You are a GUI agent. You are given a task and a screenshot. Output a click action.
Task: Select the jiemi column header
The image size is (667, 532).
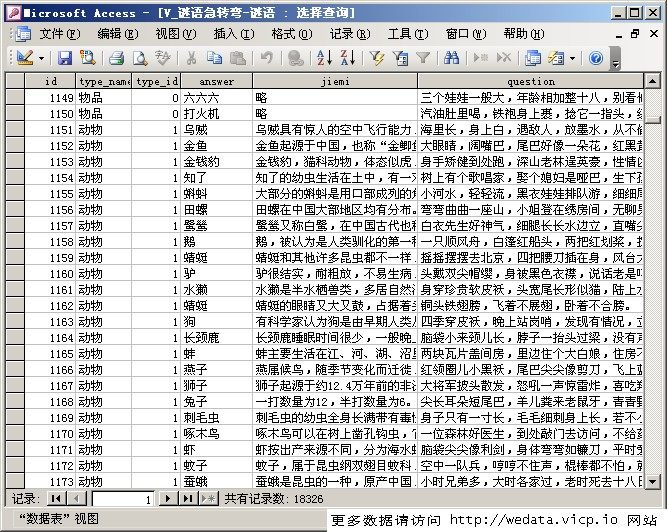335,81
